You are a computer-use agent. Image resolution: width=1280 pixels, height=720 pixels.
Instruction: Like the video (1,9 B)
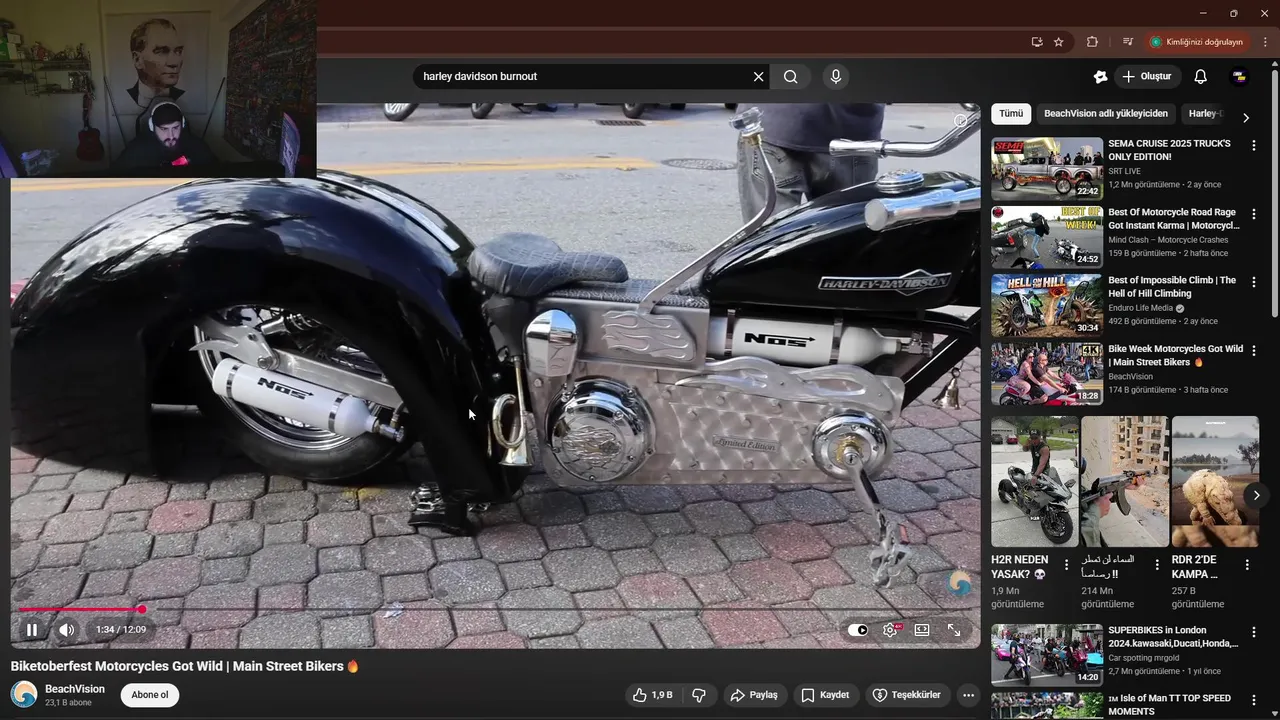(653, 695)
